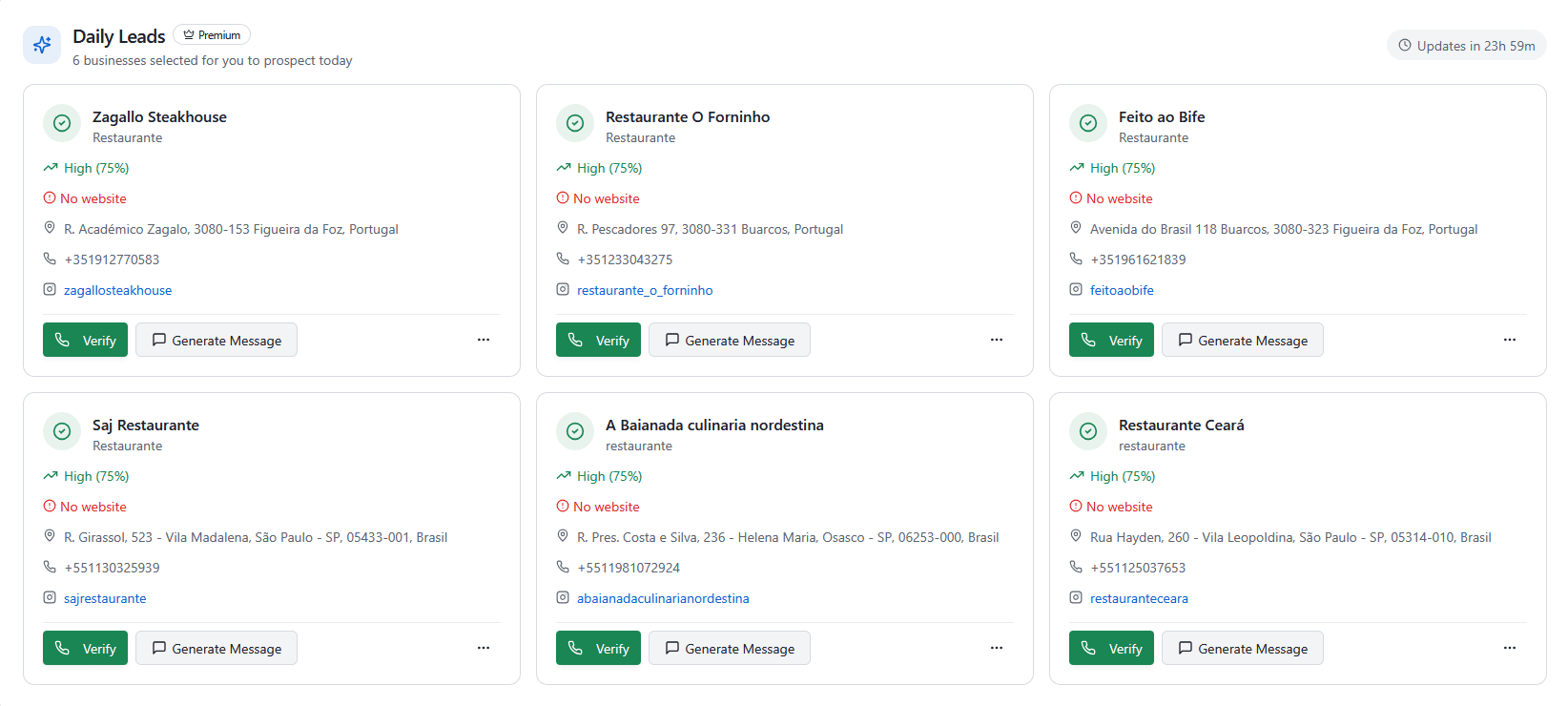
Task: Click the Restaurante O Forninho business name
Action: 688,116
